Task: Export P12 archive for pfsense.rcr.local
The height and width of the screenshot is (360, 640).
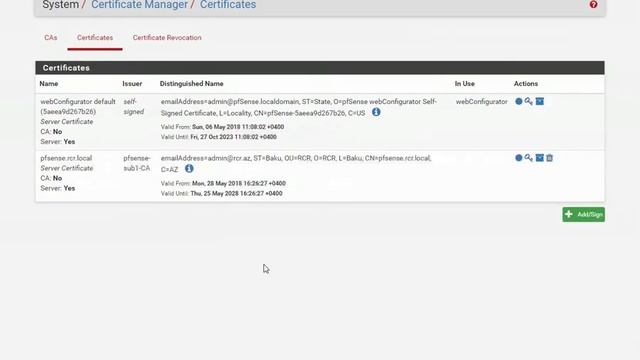Action: (540, 158)
